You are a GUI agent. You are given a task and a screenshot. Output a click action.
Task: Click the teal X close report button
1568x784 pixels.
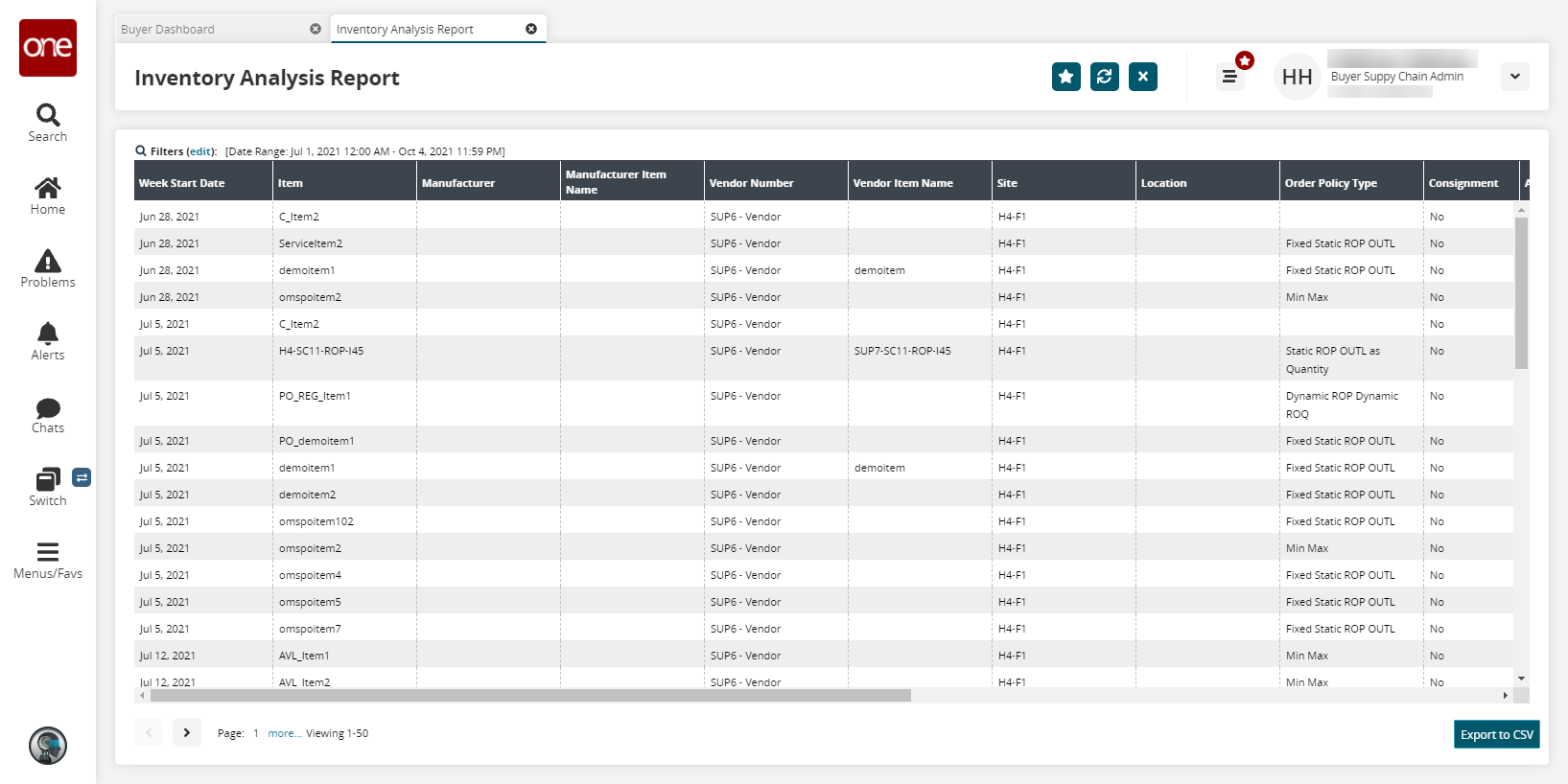point(1142,77)
